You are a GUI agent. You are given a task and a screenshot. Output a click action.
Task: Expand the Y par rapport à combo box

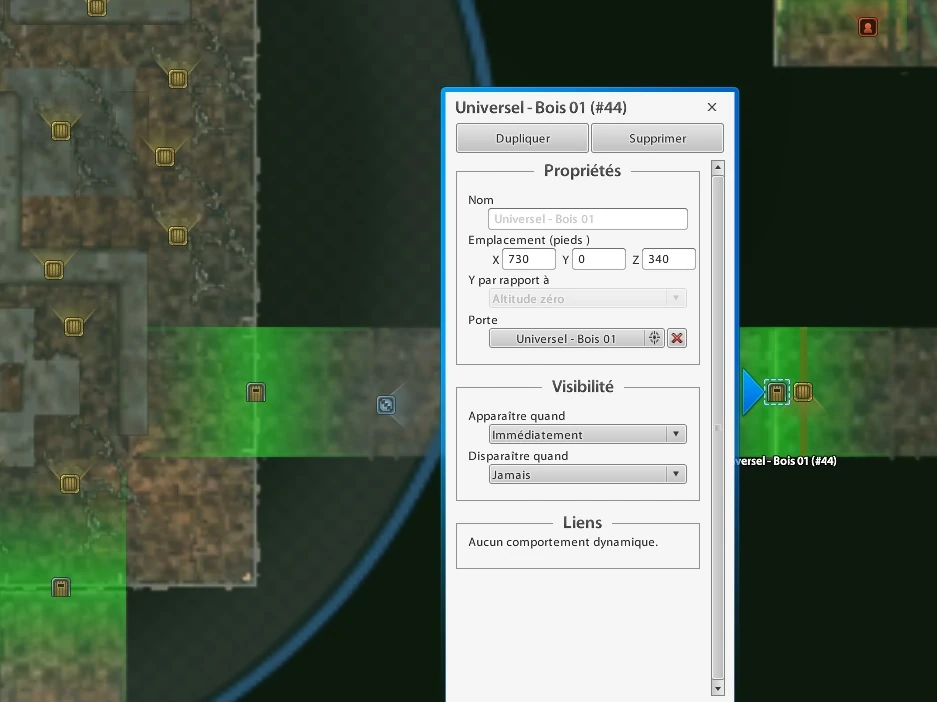[587, 298]
